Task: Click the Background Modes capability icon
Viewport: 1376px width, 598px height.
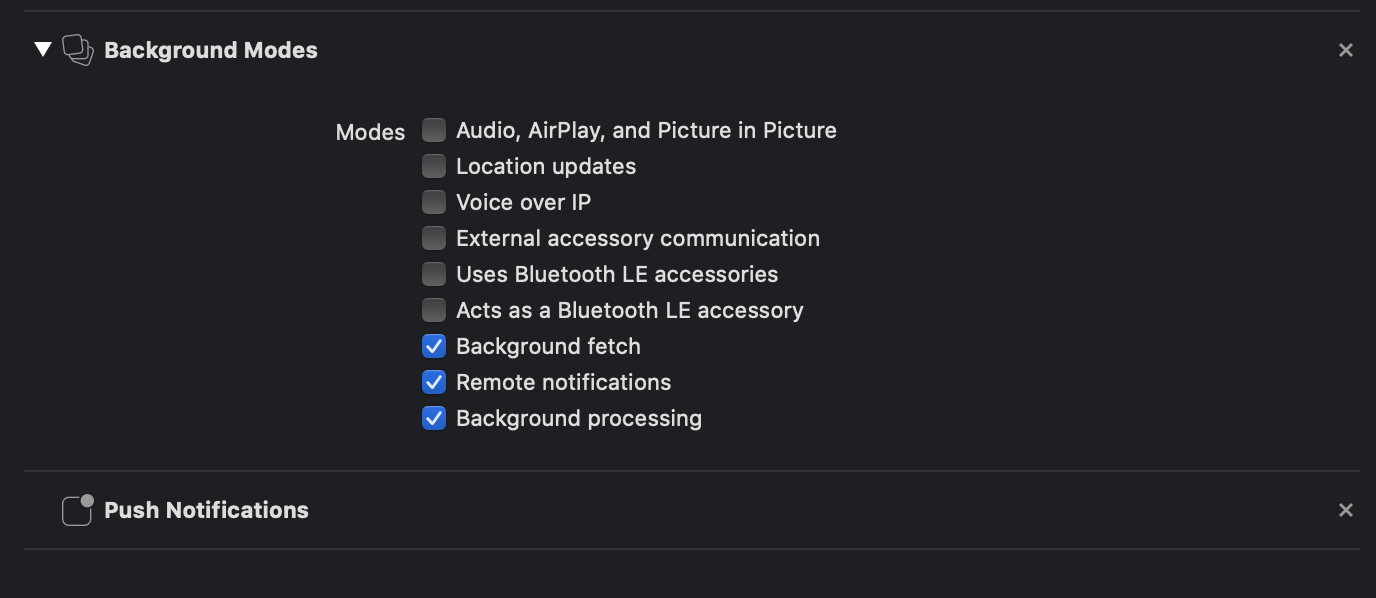Action: 78,50
